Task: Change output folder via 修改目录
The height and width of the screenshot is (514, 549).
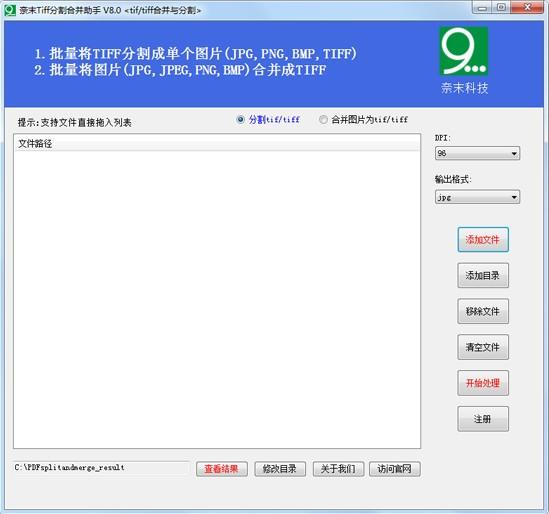Action: tap(280, 469)
